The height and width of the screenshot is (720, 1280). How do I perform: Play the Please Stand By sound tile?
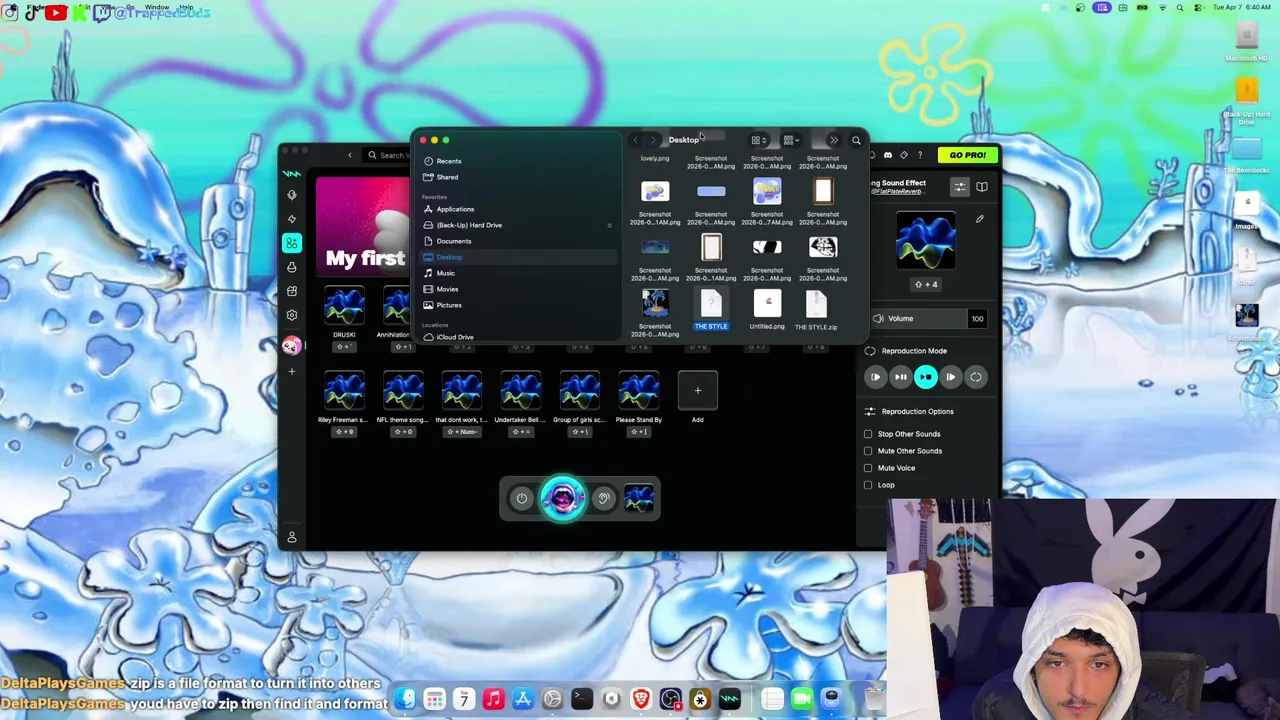point(639,391)
